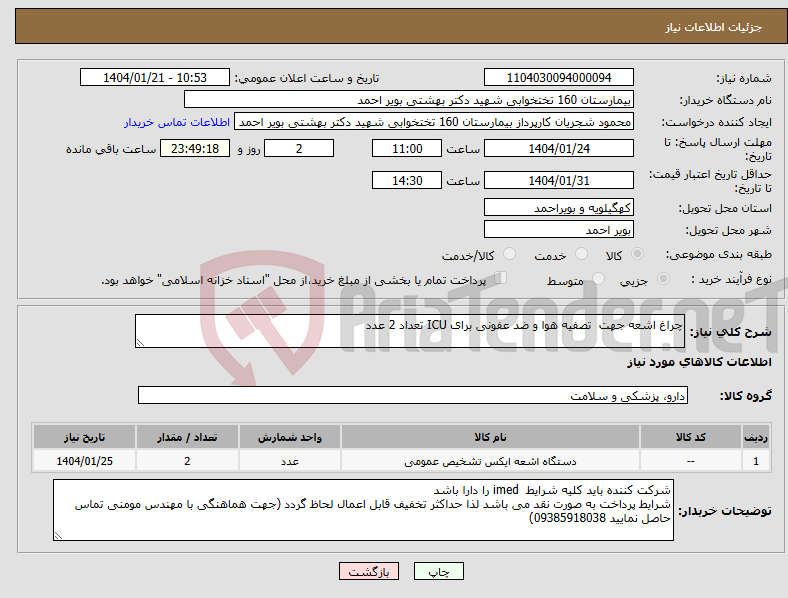Click the buyer organization name field

409,99
